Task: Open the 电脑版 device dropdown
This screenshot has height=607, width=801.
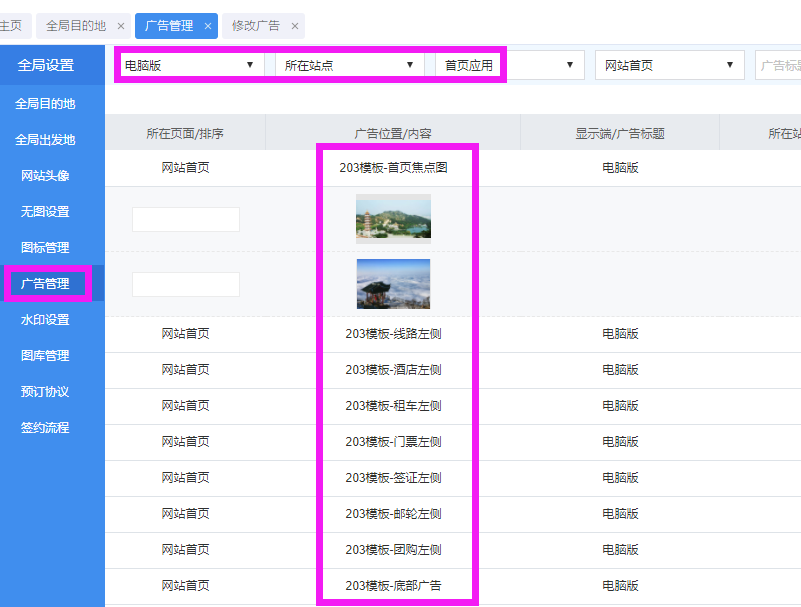Action: pos(189,65)
